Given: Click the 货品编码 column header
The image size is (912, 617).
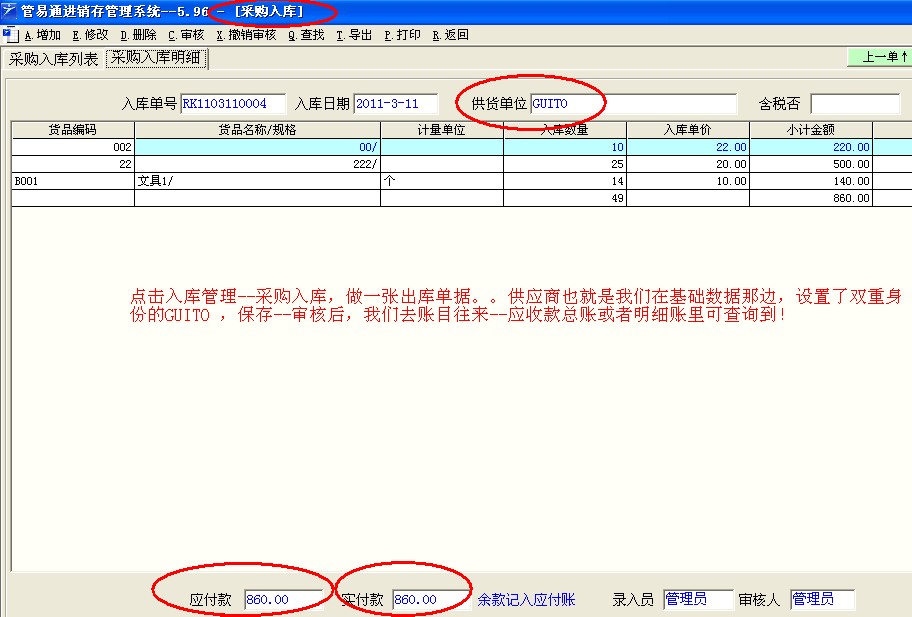Looking at the screenshot, I should [x=73, y=130].
